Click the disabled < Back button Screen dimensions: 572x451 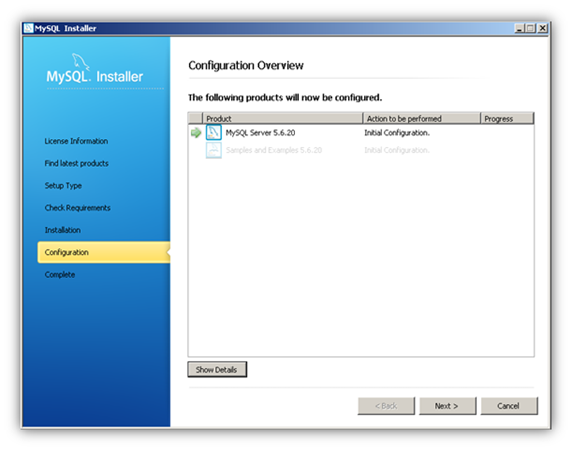pyautogui.click(x=386, y=406)
